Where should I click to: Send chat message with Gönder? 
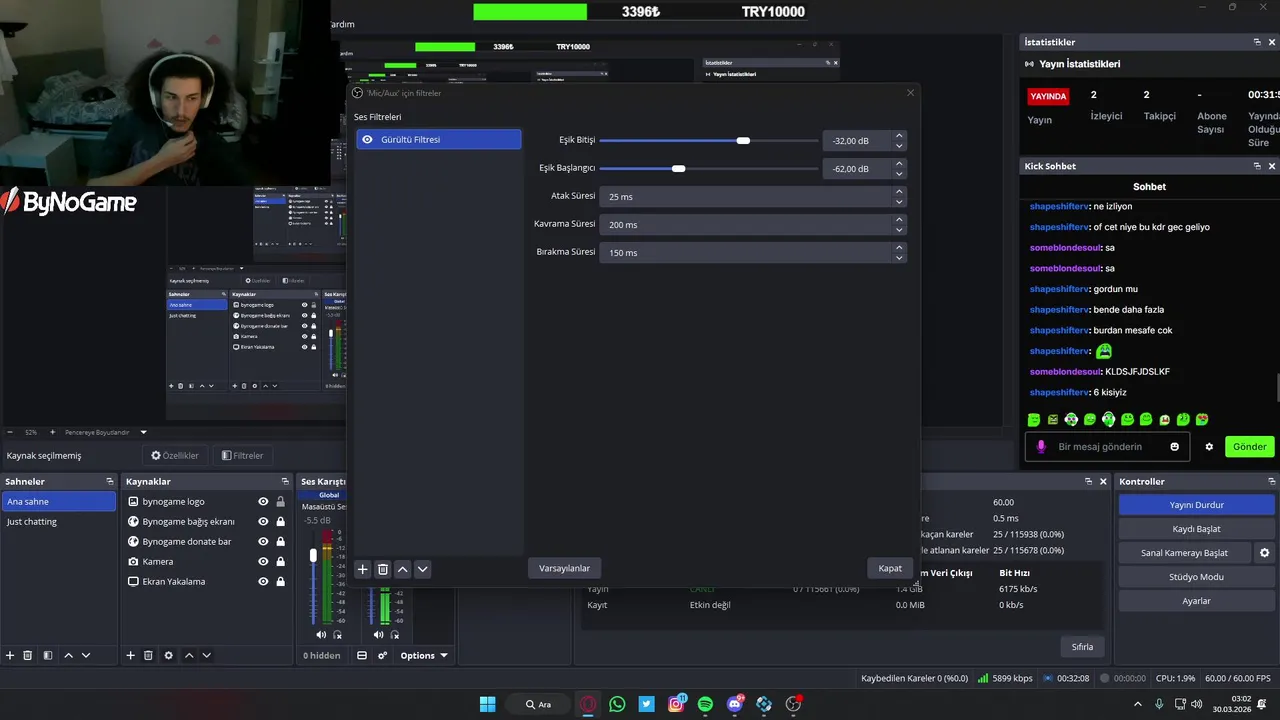[x=1249, y=447]
